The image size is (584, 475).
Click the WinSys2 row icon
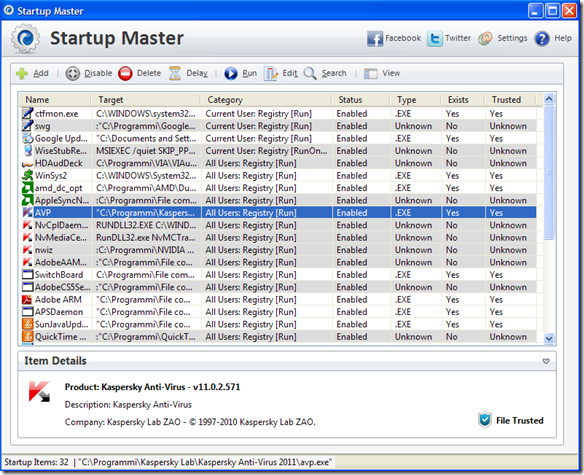27,175
